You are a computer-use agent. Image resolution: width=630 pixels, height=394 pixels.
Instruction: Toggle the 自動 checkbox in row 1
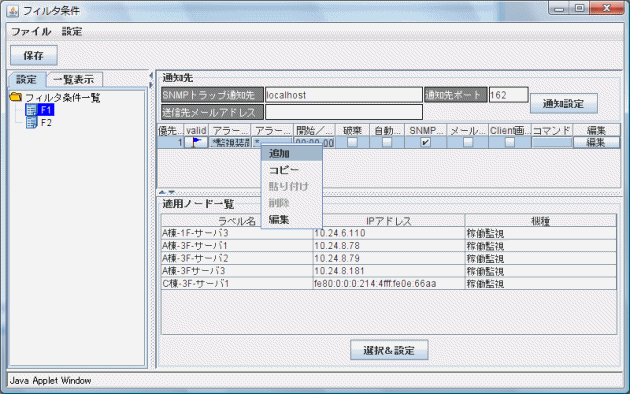point(387,142)
